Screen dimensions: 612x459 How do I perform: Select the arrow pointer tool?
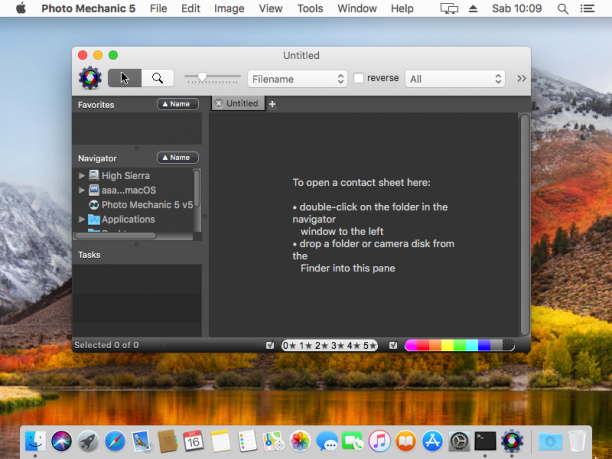125,78
